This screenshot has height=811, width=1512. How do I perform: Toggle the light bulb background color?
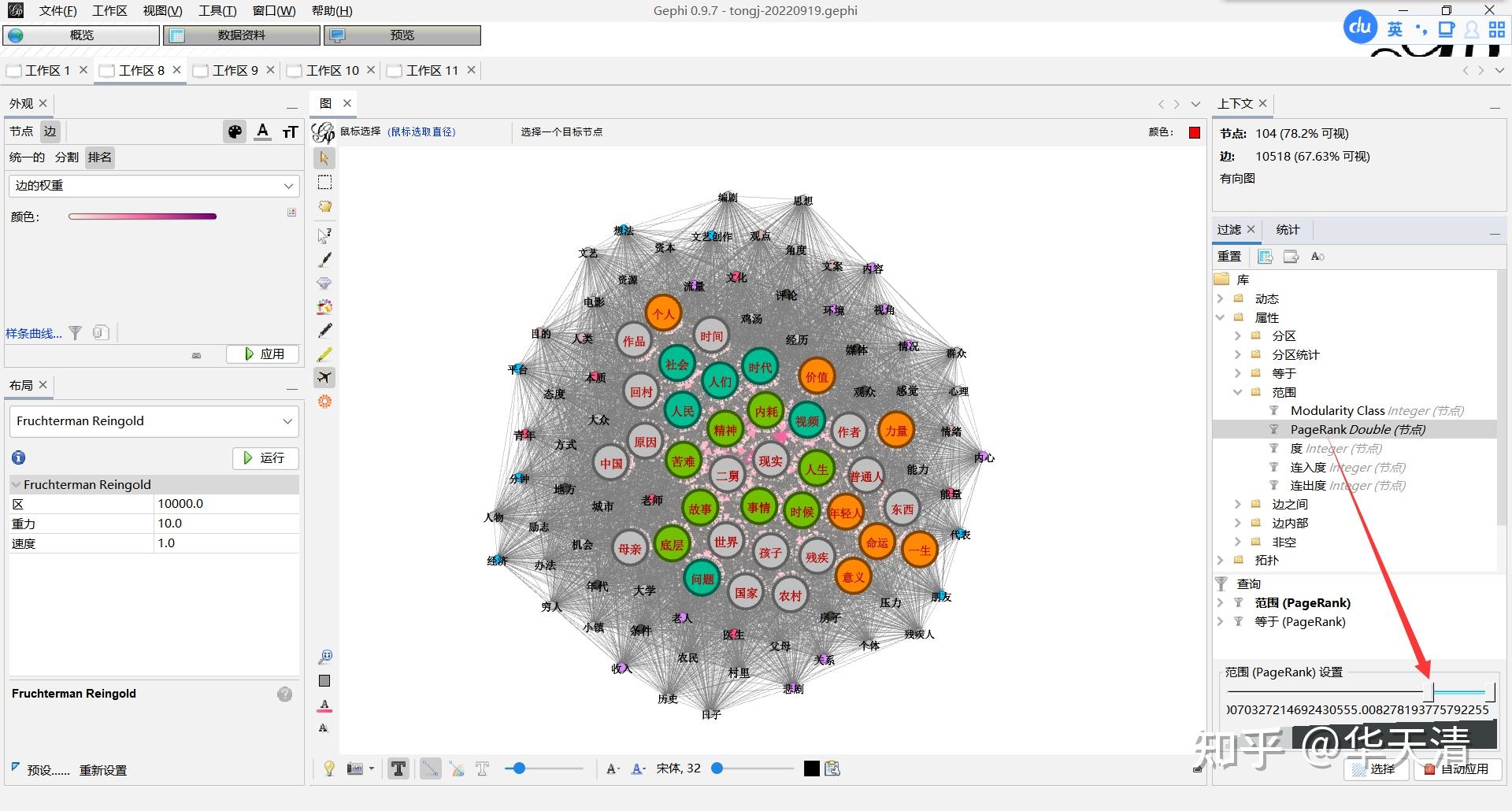329,768
